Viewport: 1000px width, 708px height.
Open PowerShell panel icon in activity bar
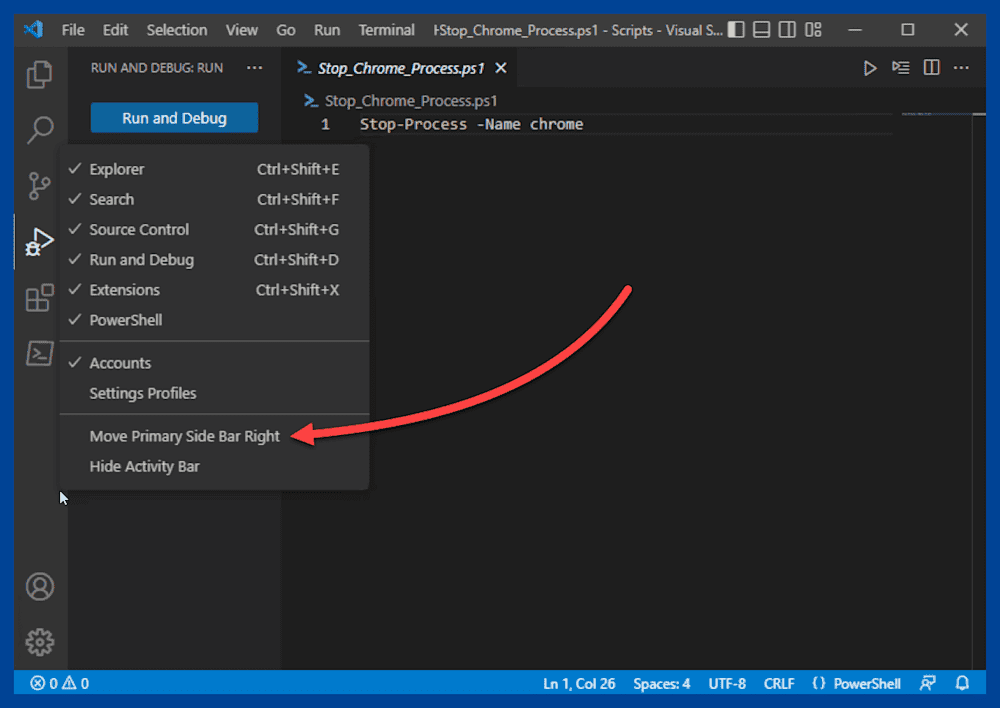[x=40, y=353]
